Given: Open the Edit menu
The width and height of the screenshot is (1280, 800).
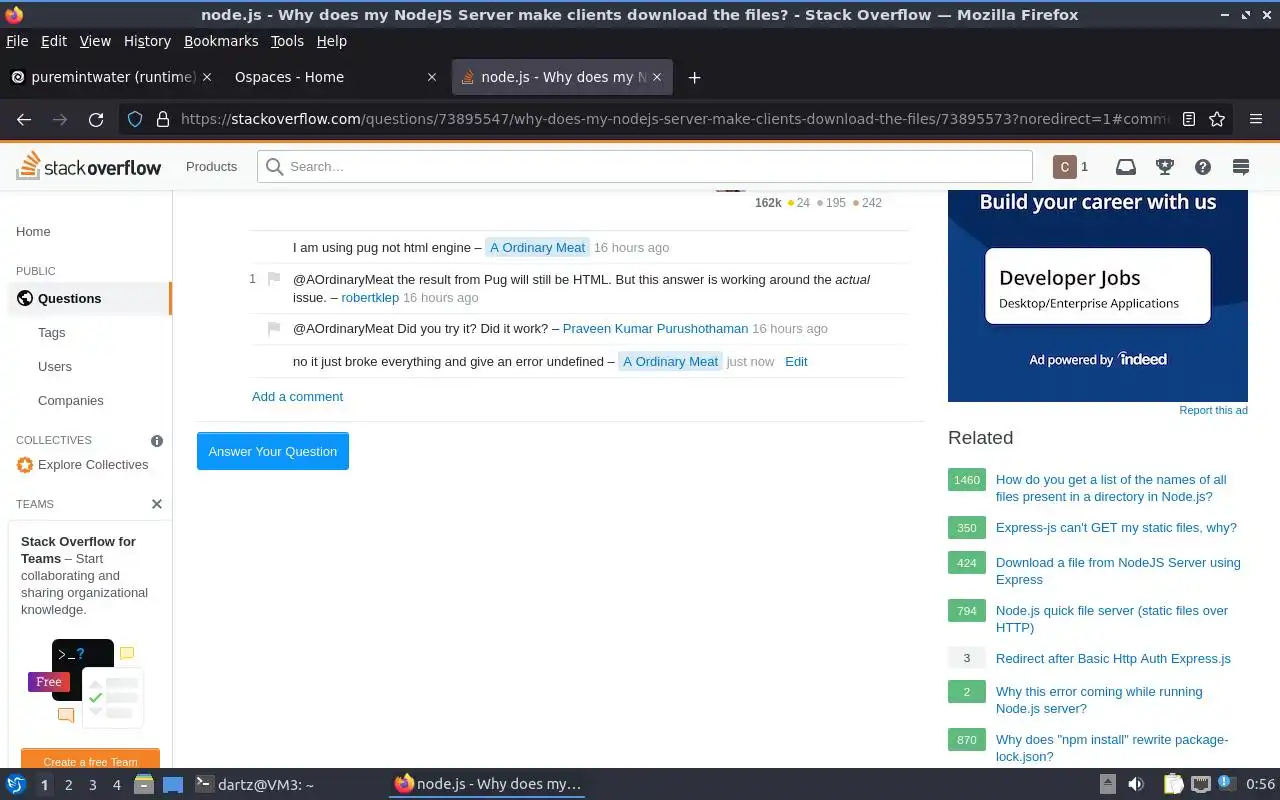Looking at the screenshot, I should coord(54,41).
